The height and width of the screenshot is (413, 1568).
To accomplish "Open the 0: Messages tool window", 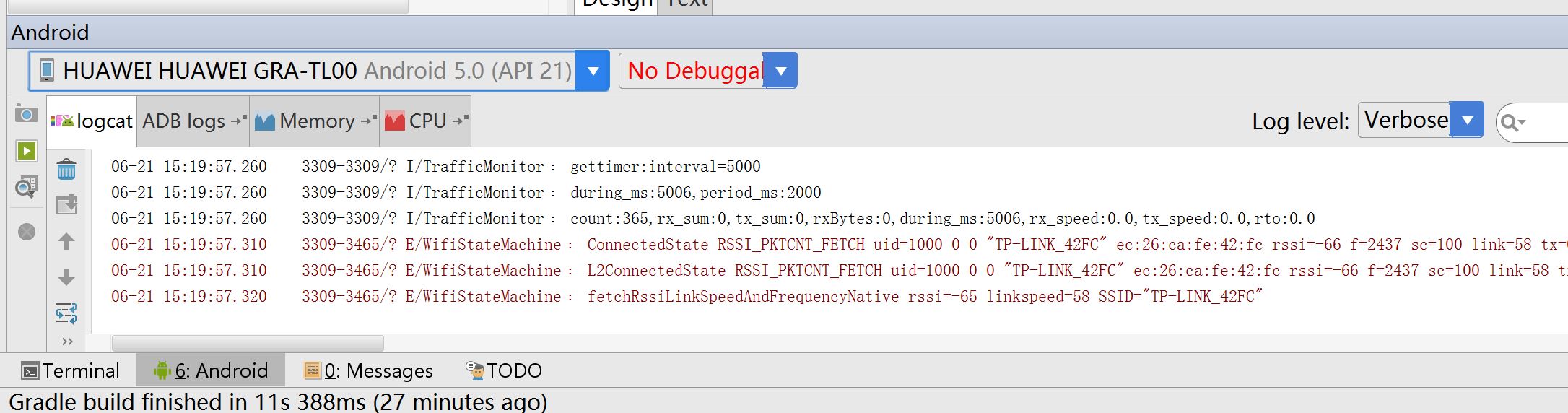I will coord(369,371).
